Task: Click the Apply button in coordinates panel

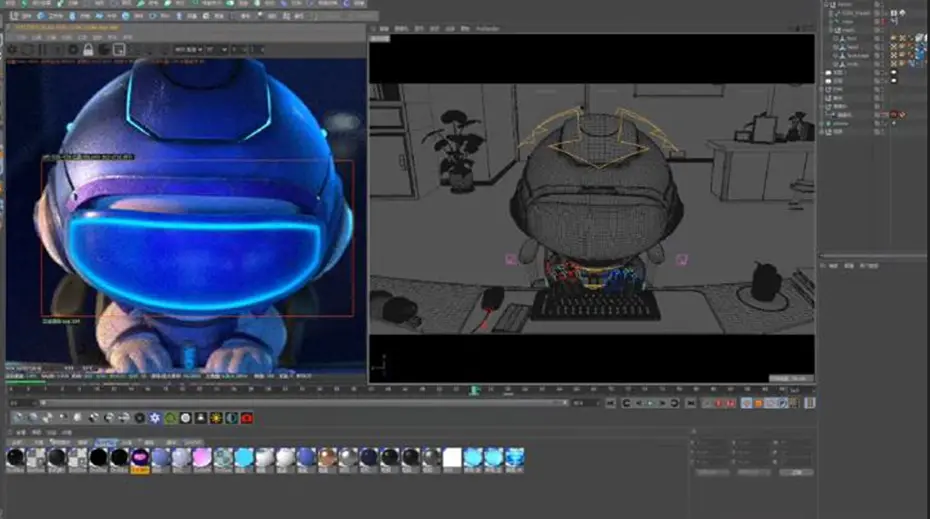Action: pyautogui.click(x=797, y=472)
